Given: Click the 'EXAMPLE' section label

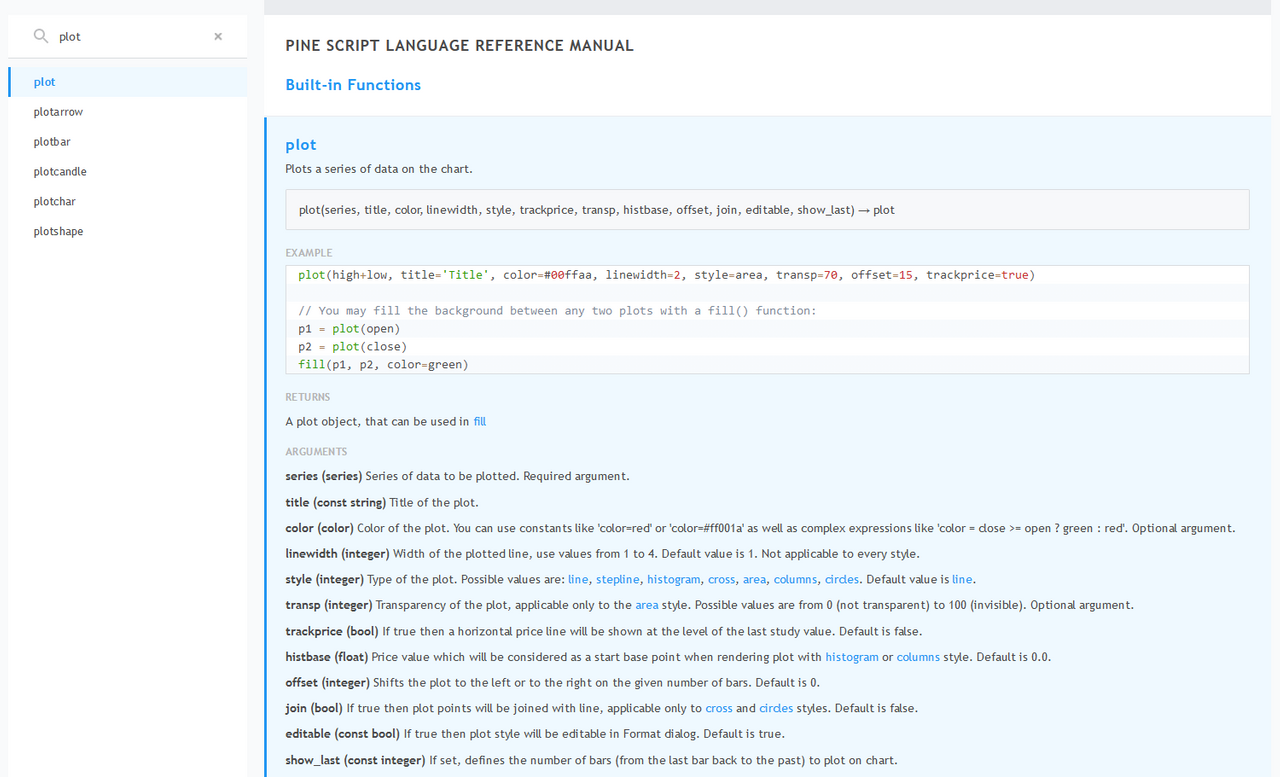Looking at the screenshot, I should point(309,253).
